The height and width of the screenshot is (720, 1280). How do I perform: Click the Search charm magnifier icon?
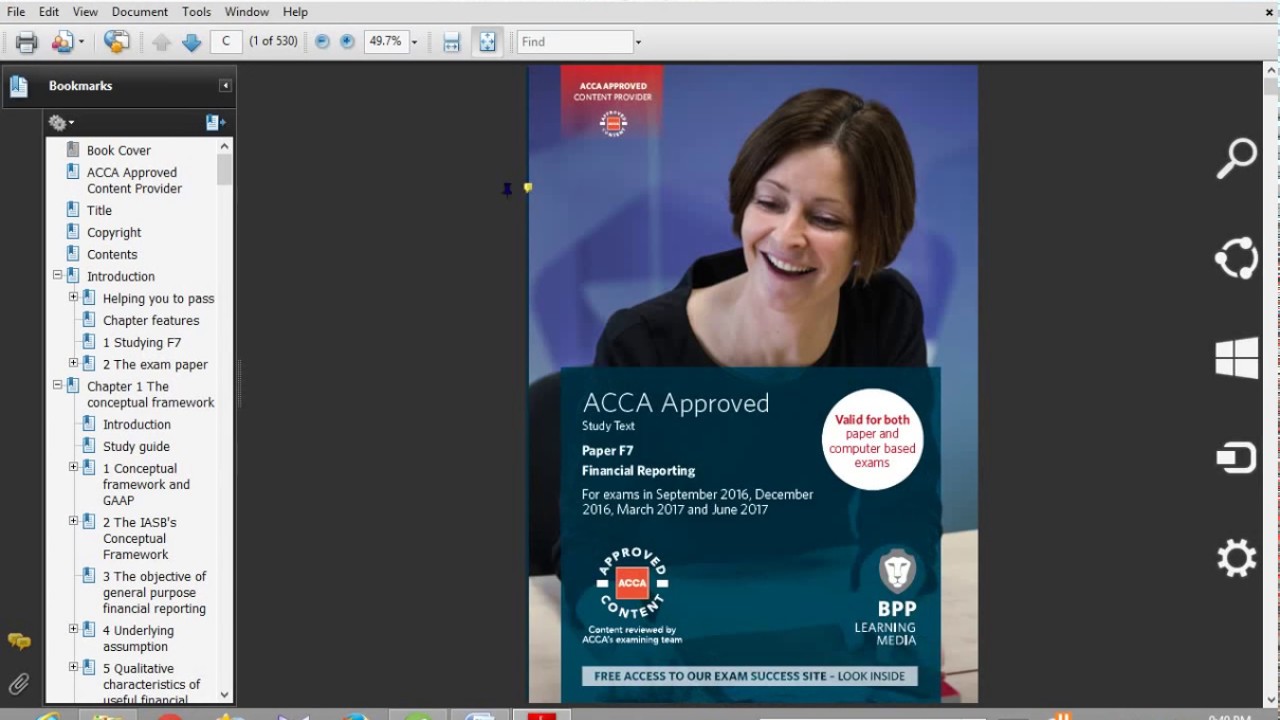(1237, 158)
